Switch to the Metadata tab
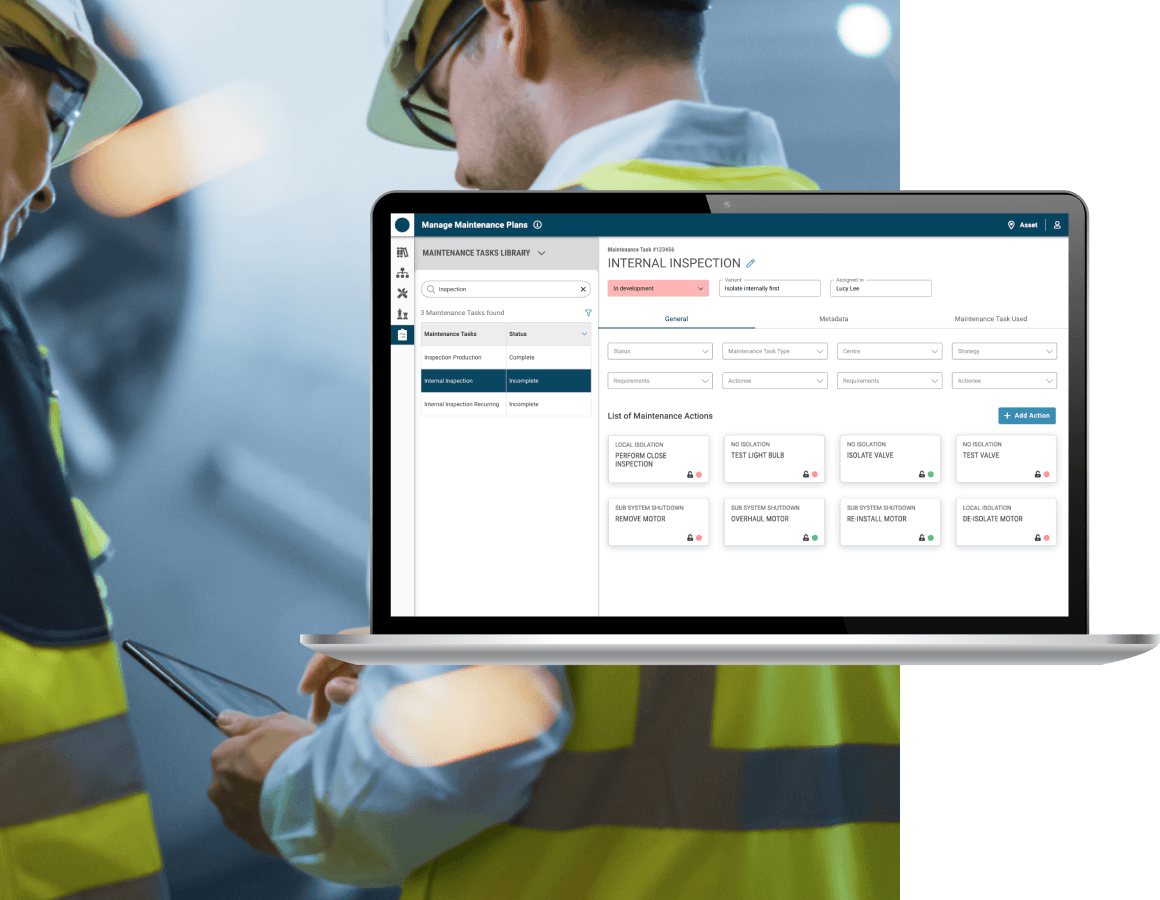 (833, 319)
